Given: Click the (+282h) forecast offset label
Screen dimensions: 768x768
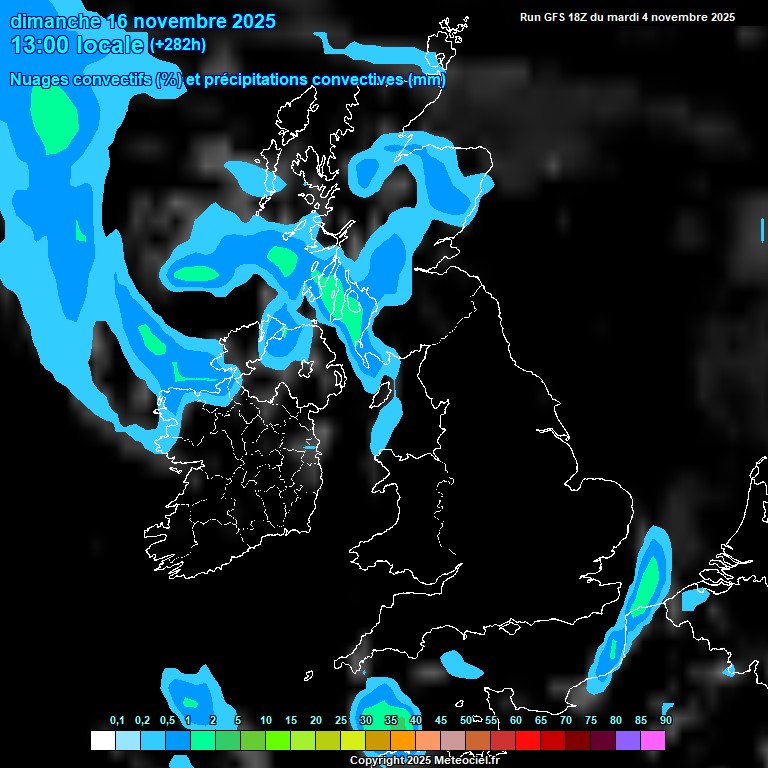Looking at the screenshot, I should pos(179,45).
